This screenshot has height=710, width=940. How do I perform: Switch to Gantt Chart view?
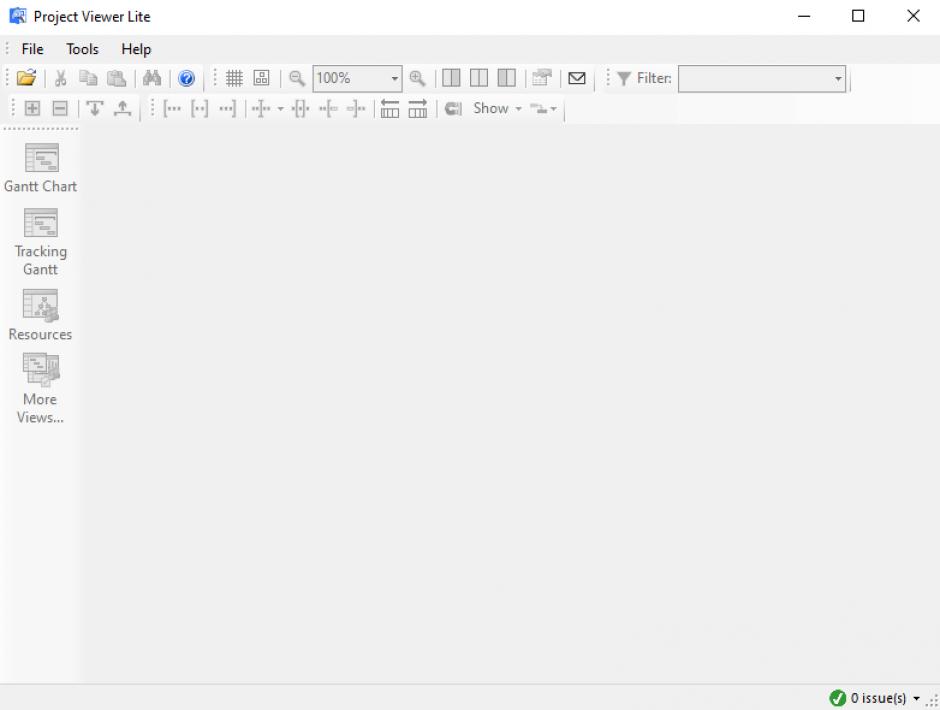(x=40, y=169)
